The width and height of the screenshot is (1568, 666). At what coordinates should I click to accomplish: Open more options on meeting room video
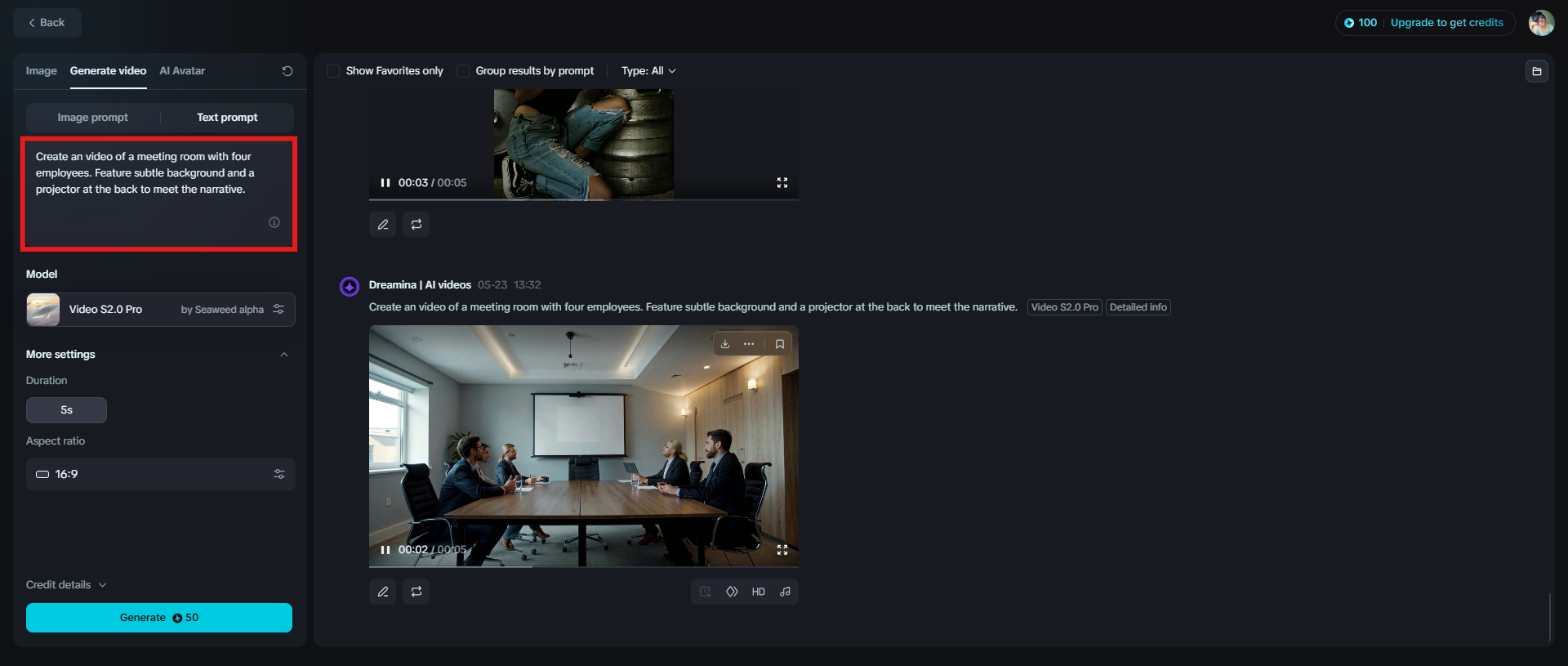749,344
